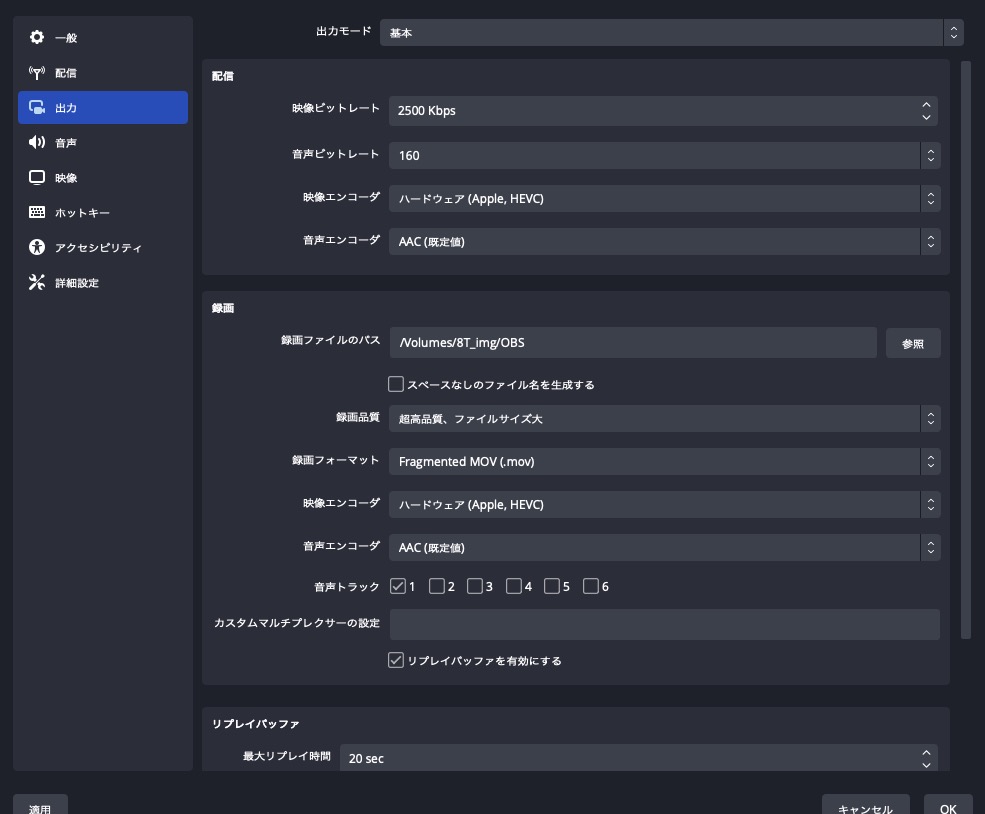The image size is (985, 814).
Task: Click the output icon beside 出力
Action: 37,107
